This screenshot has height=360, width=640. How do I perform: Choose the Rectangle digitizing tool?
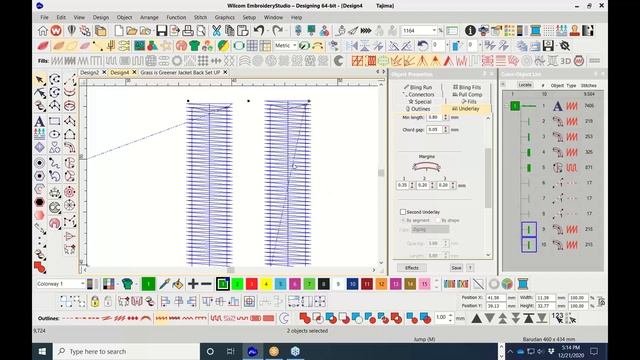[x=55, y=121]
